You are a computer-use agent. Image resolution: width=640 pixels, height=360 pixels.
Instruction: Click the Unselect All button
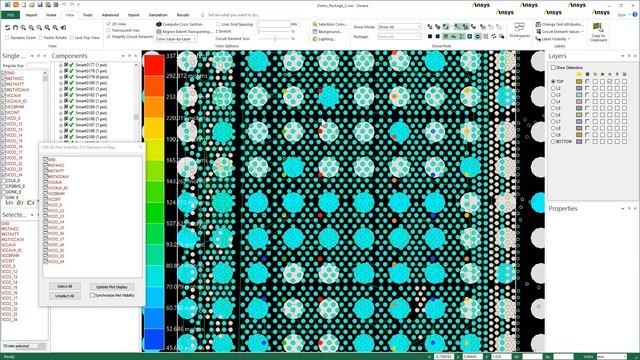click(64, 296)
